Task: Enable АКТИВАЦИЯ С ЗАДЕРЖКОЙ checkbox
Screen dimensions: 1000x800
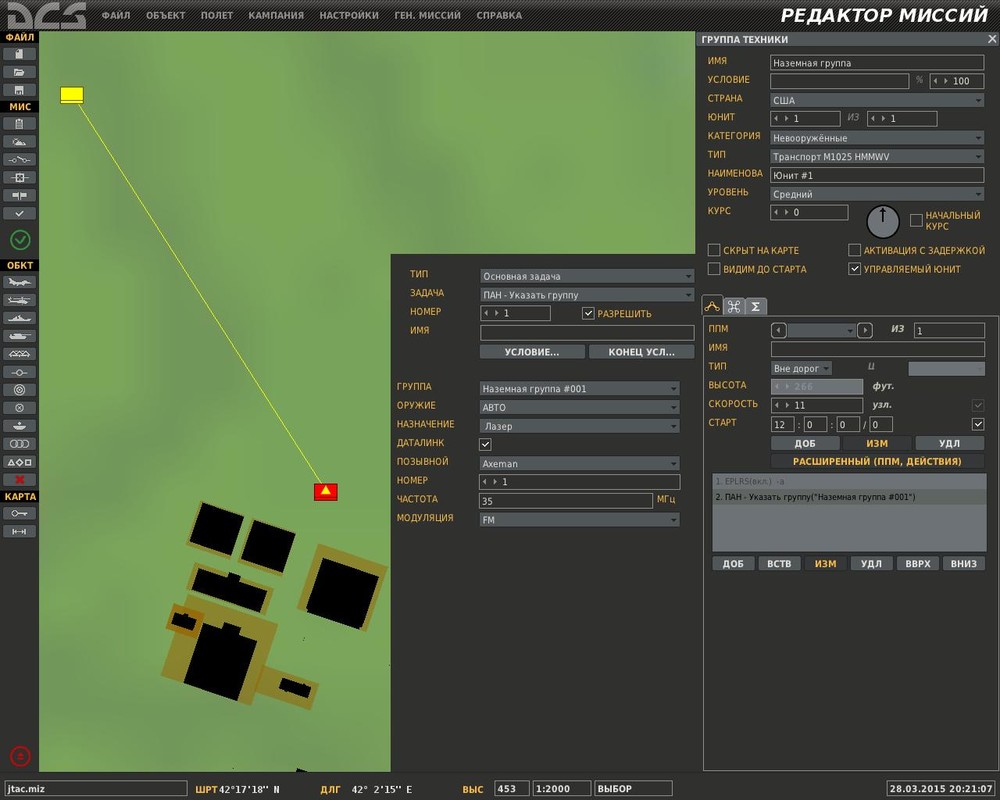Action: 855,250
